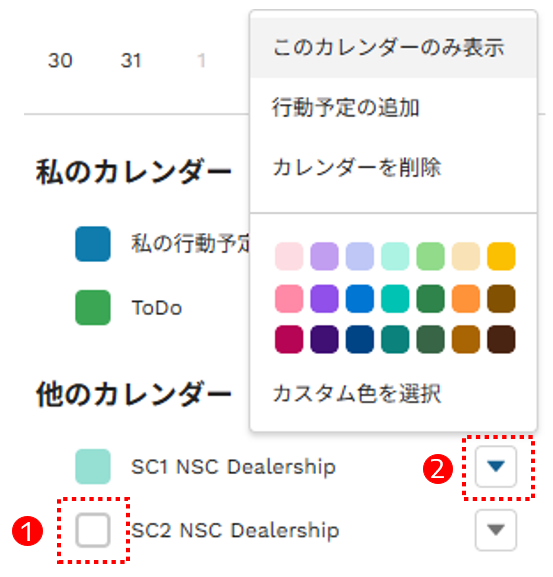Toggle the ToDo calendar green box
Viewport: 553px width, 577px height.
pyautogui.click(x=93, y=307)
